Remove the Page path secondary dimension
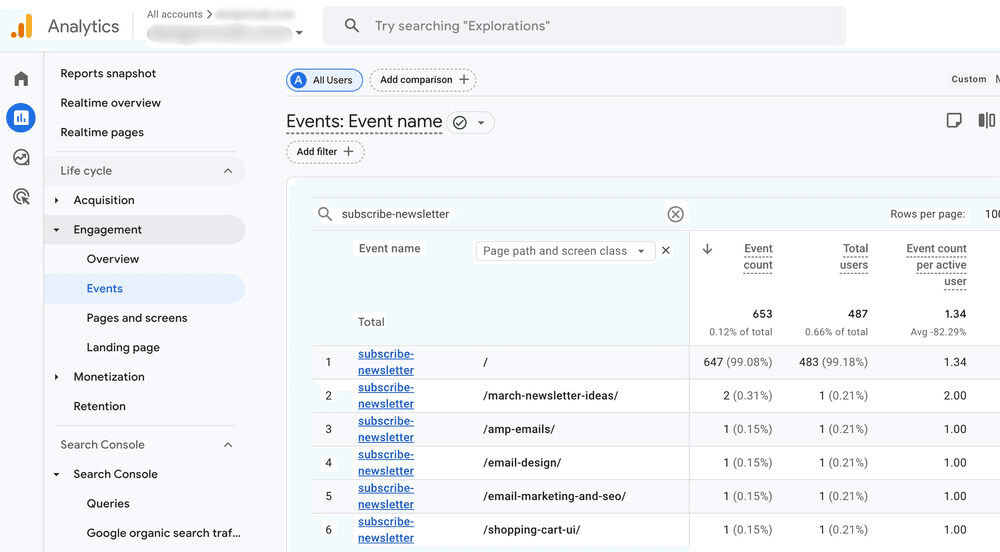 (x=666, y=251)
